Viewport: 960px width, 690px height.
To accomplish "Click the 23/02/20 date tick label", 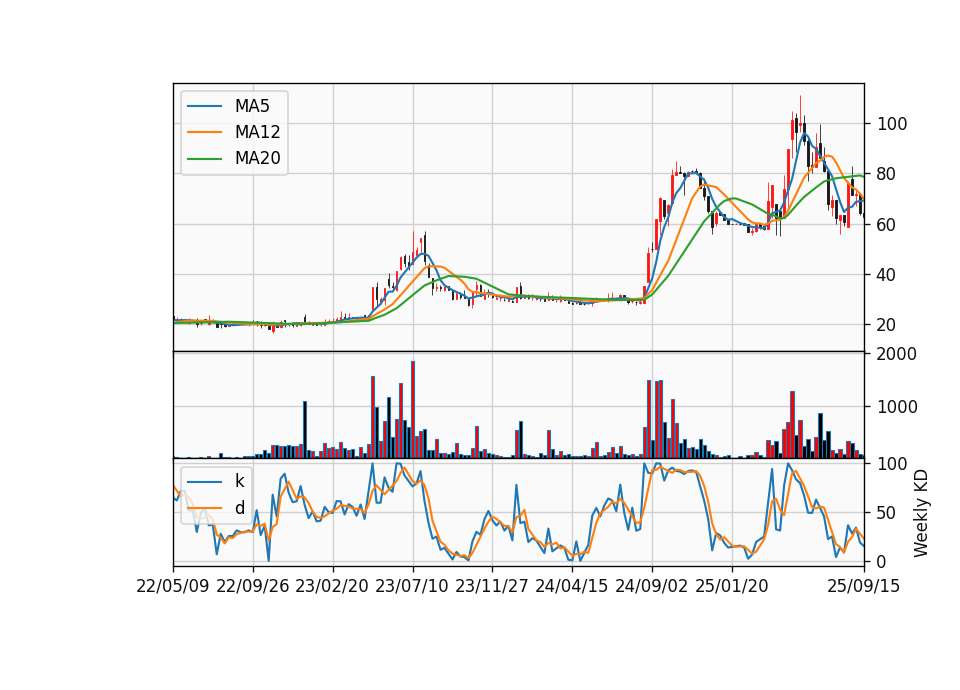I will click(x=332, y=586).
